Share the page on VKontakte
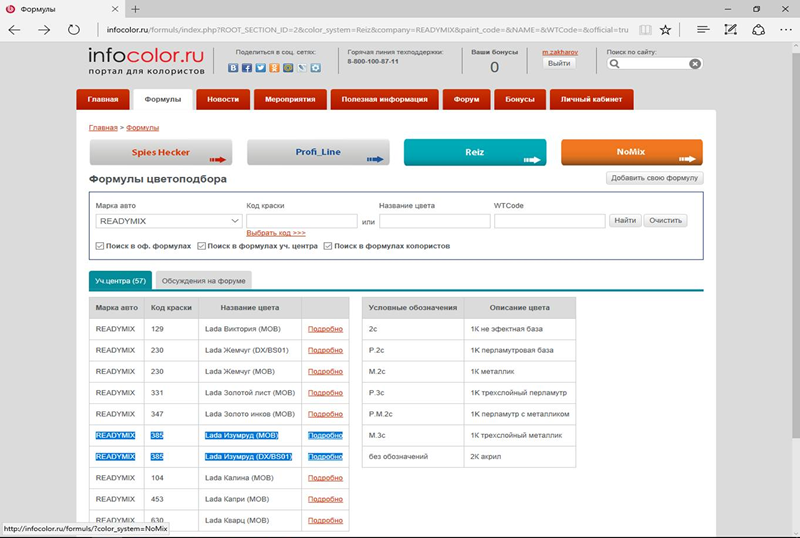The image size is (800, 538). (x=233, y=67)
